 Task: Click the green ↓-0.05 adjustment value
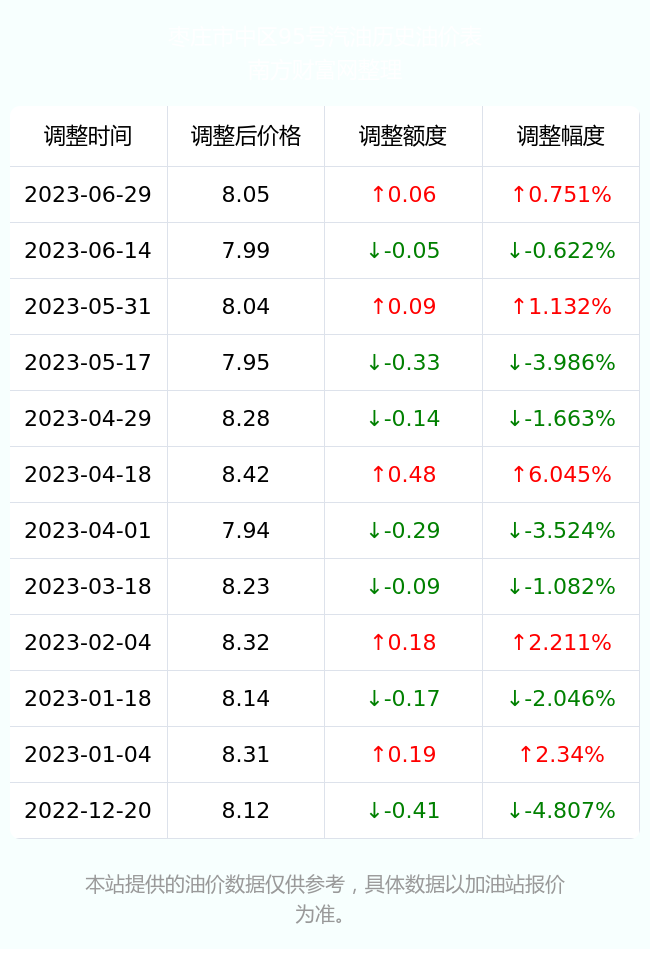coord(403,251)
